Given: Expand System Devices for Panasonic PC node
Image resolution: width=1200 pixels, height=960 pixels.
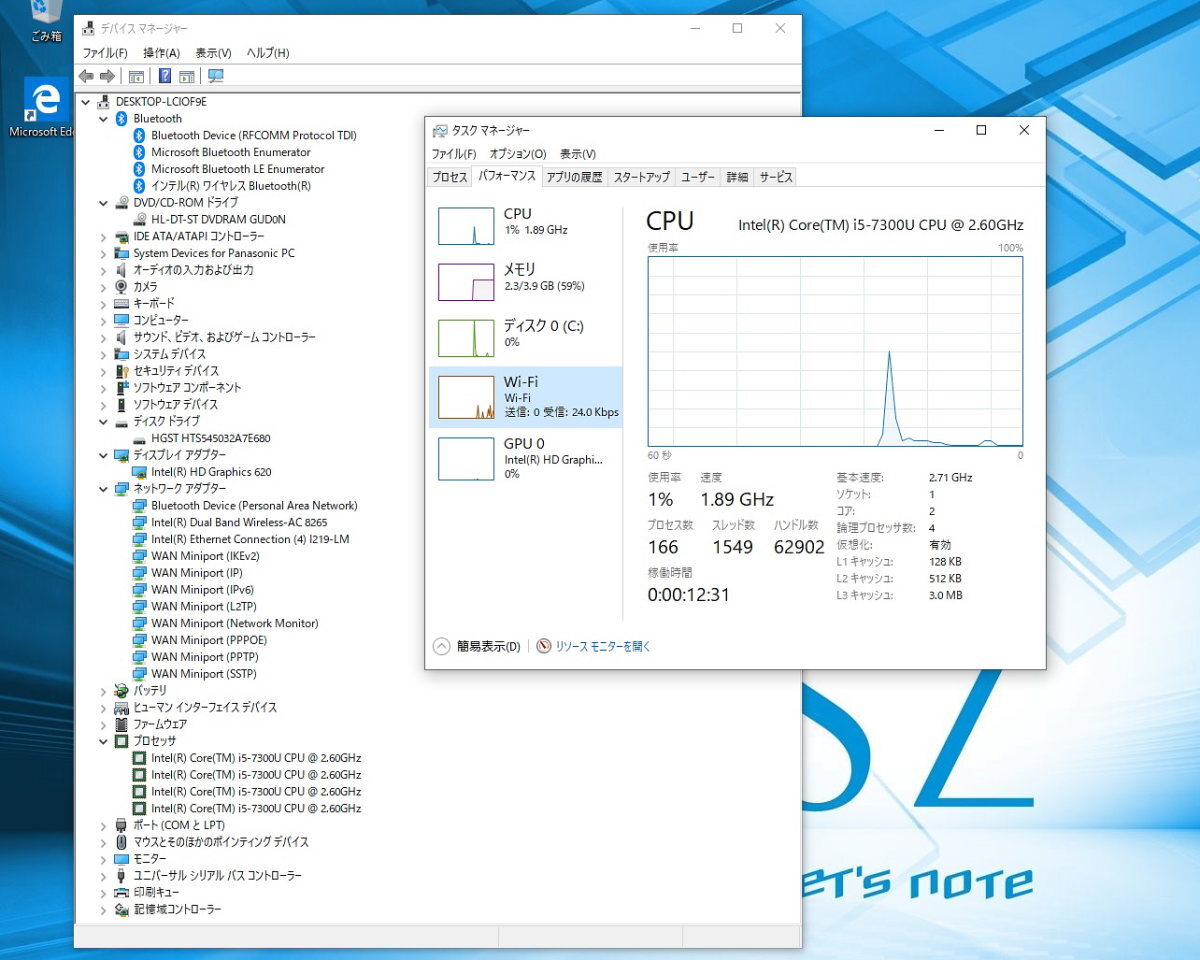Looking at the screenshot, I should [103, 253].
